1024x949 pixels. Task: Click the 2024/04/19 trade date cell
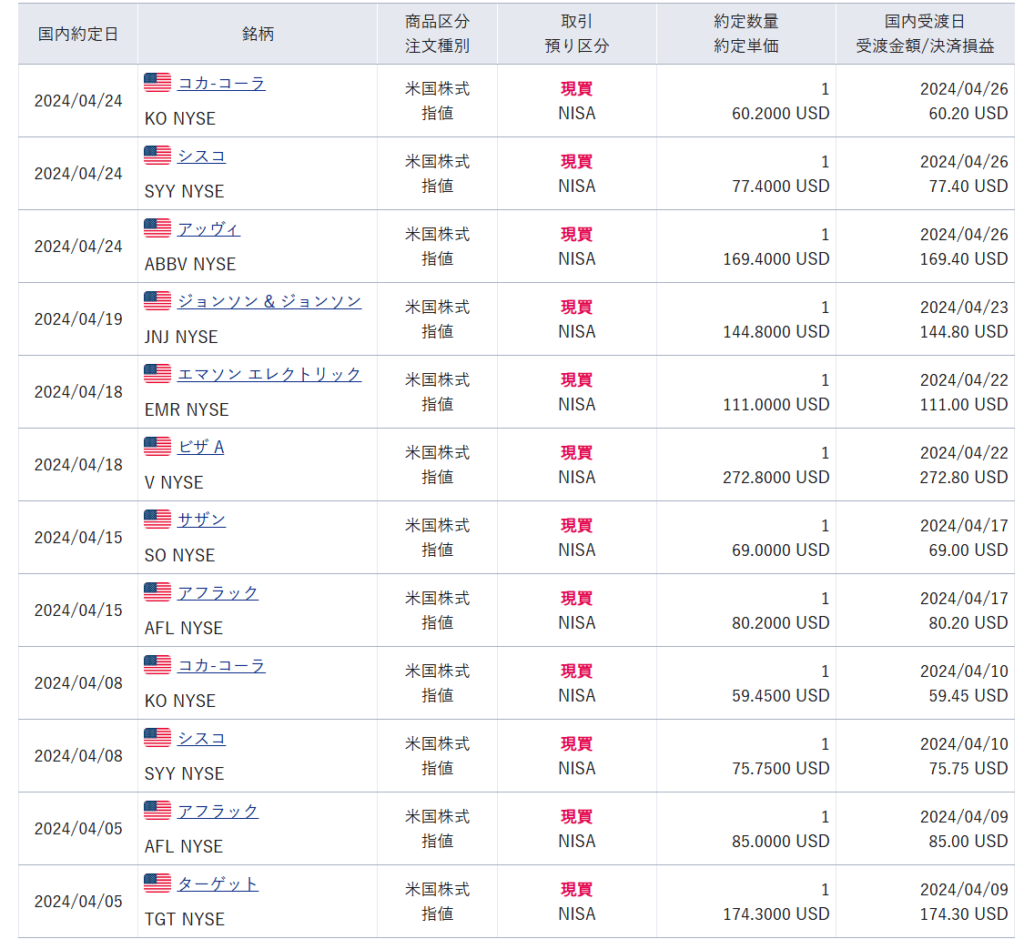tap(78, 319)
